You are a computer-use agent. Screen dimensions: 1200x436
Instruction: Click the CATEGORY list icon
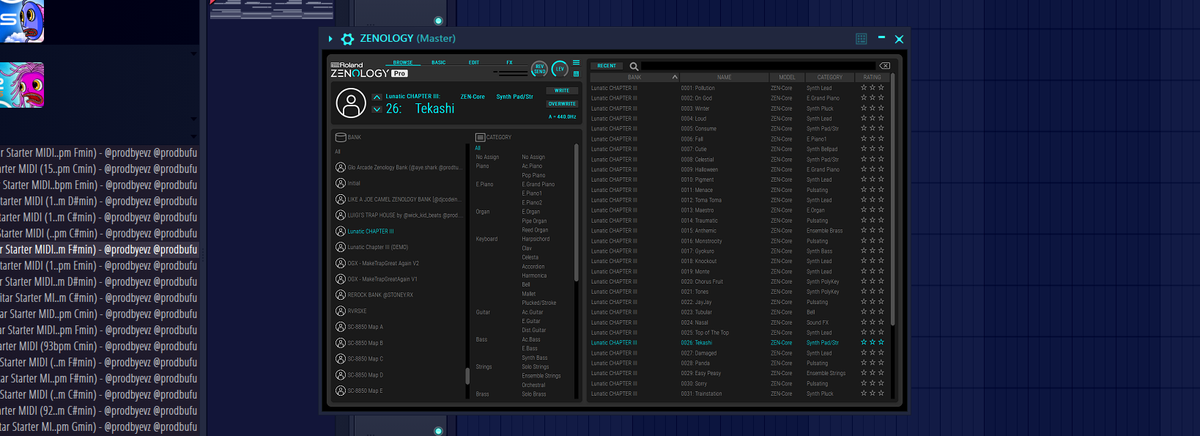tap(479, 137)
